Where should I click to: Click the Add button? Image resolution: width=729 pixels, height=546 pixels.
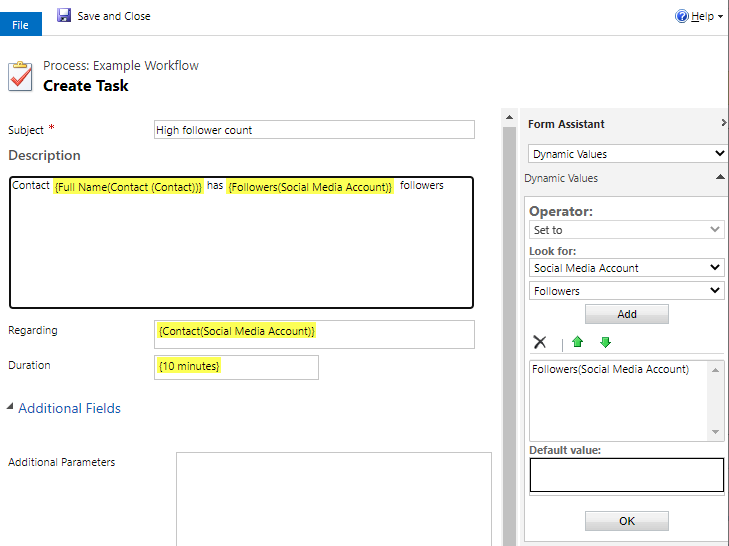pos(626,314)
